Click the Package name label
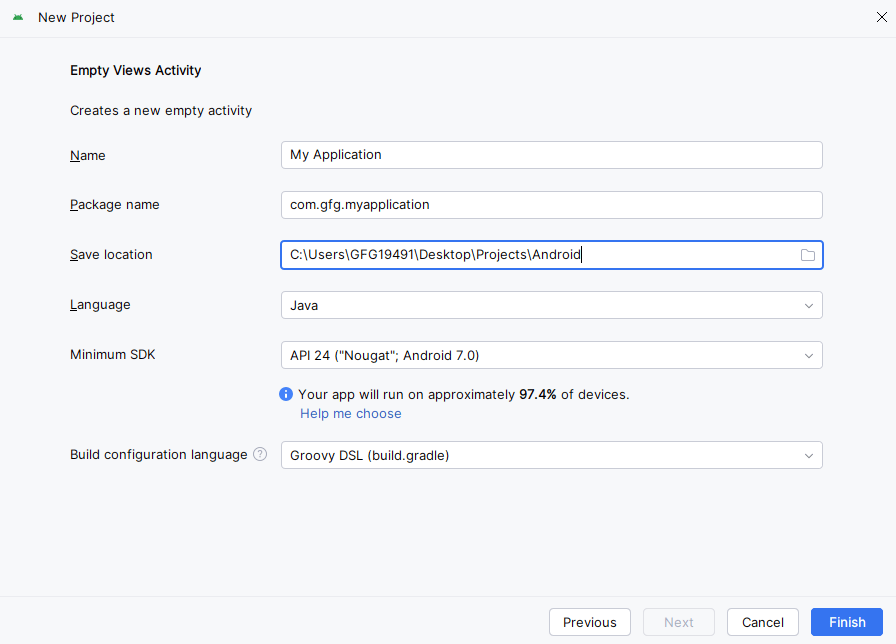 tap(115, 204)
